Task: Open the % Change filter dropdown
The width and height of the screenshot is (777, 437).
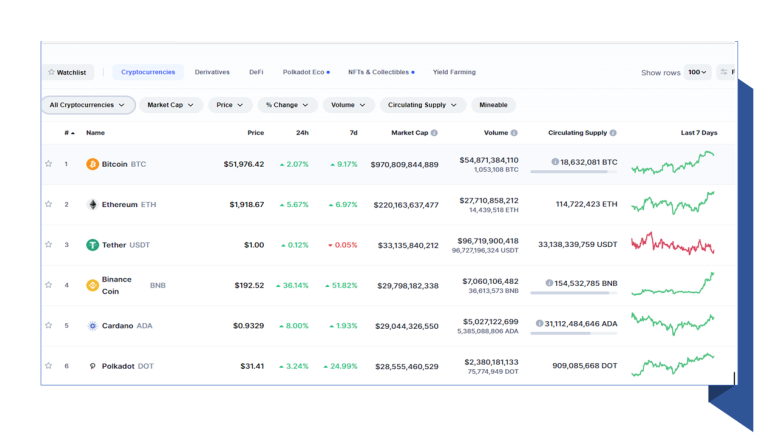Action: pyautogui.click(x=287, y=105)
